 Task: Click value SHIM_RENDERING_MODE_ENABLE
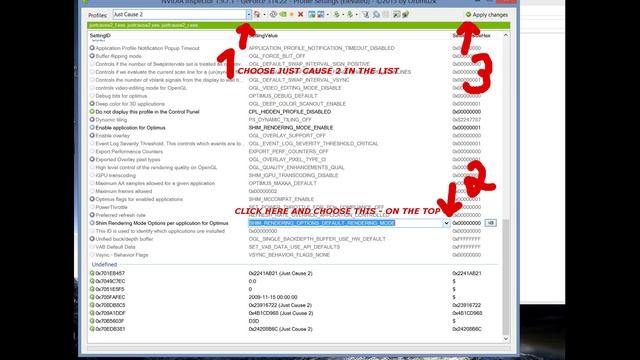pyautogui.click(x=291, y=128)
